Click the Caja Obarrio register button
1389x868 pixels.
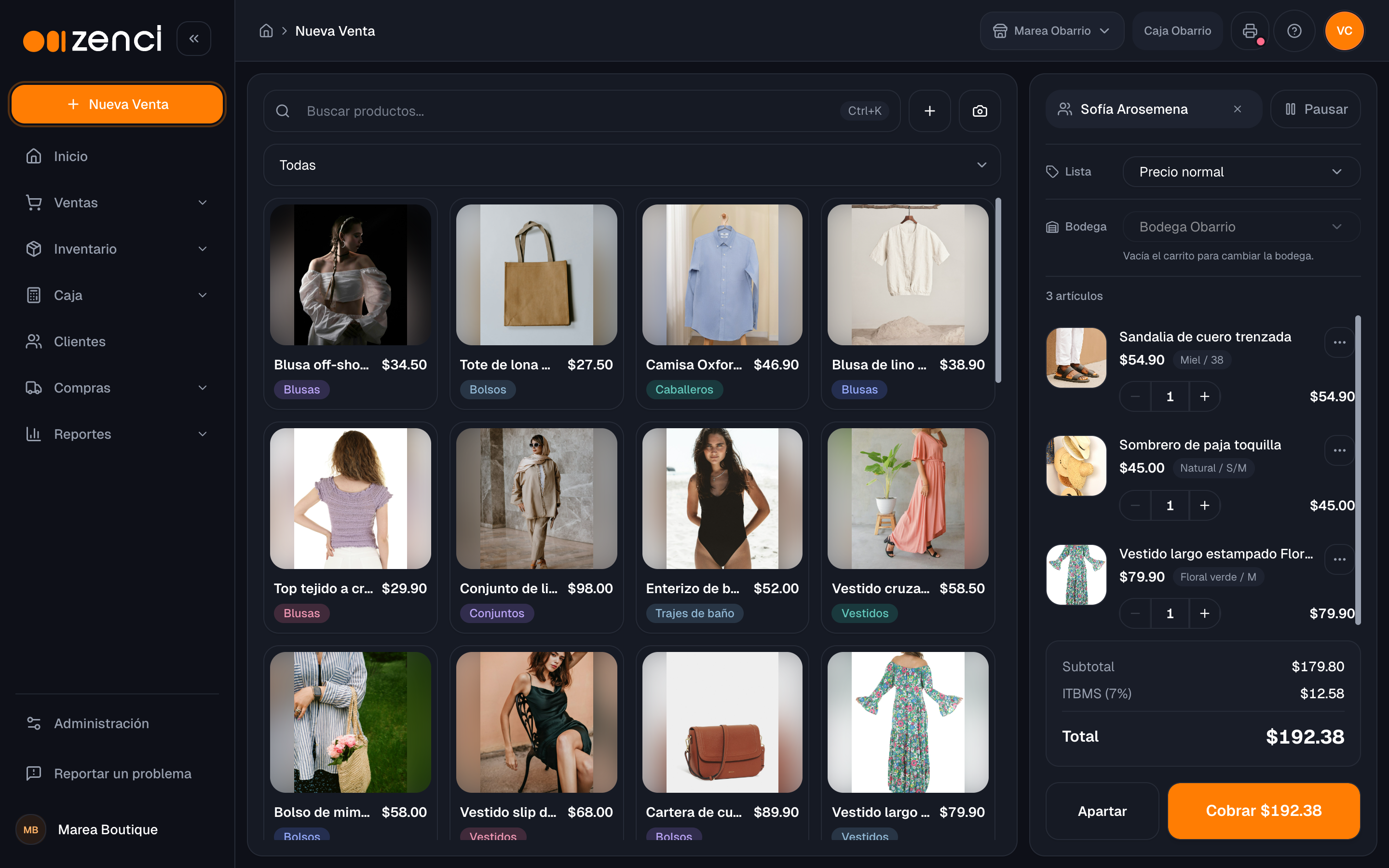click(1177, 31)
